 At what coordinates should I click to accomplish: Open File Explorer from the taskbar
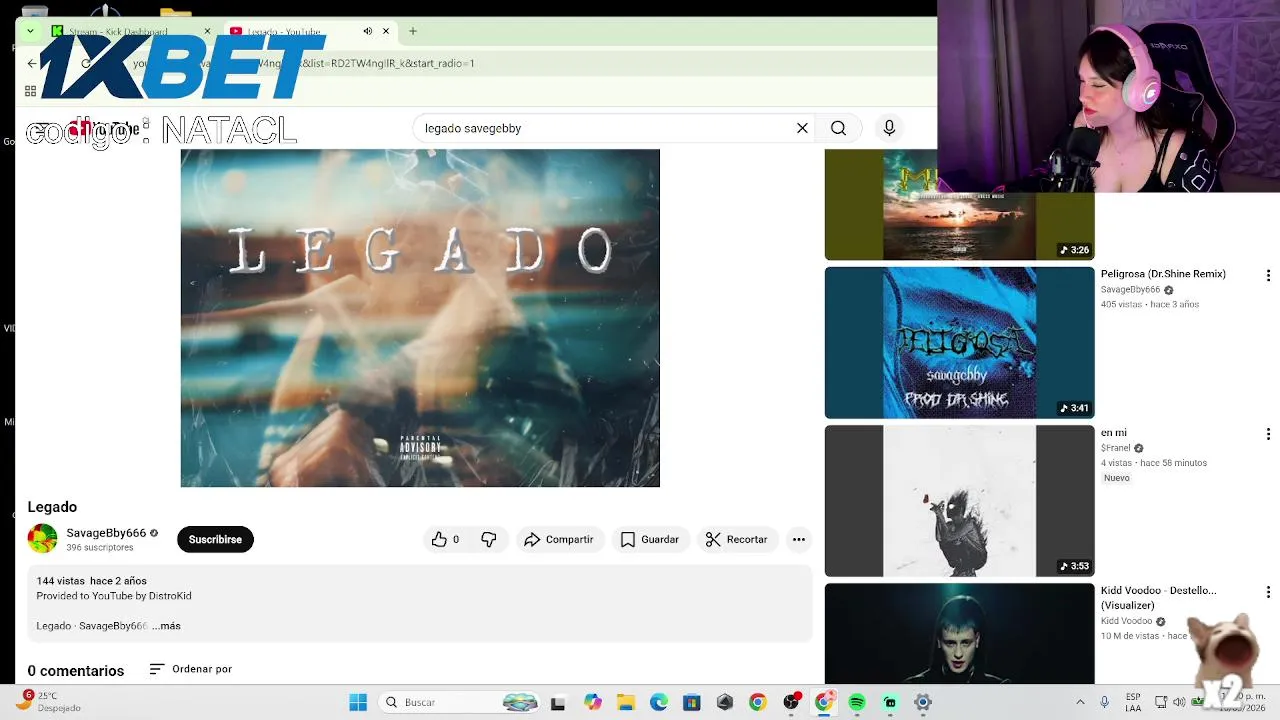(x=625, y=702)
